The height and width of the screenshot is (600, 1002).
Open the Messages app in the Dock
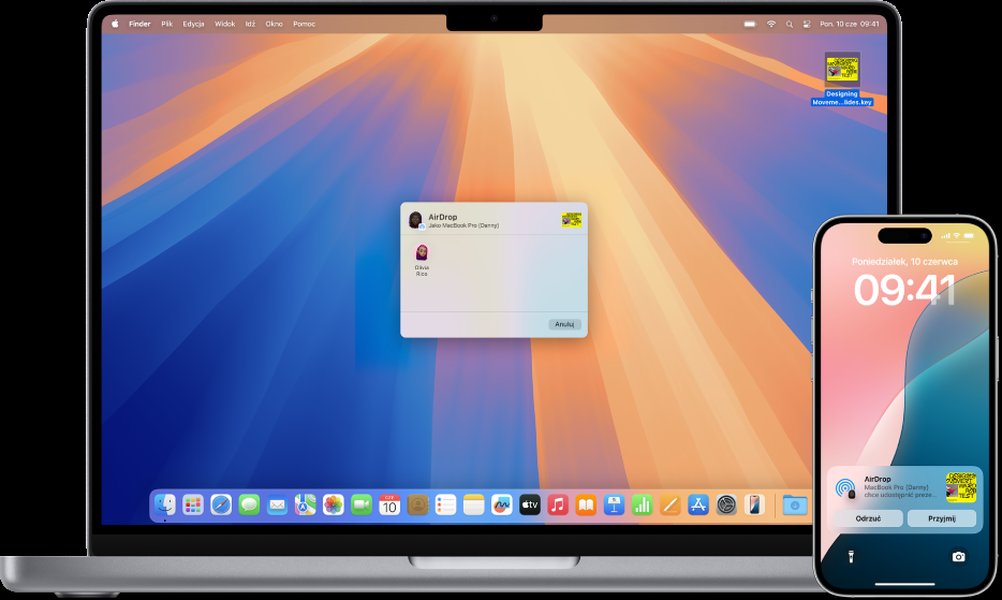(249, 505)
